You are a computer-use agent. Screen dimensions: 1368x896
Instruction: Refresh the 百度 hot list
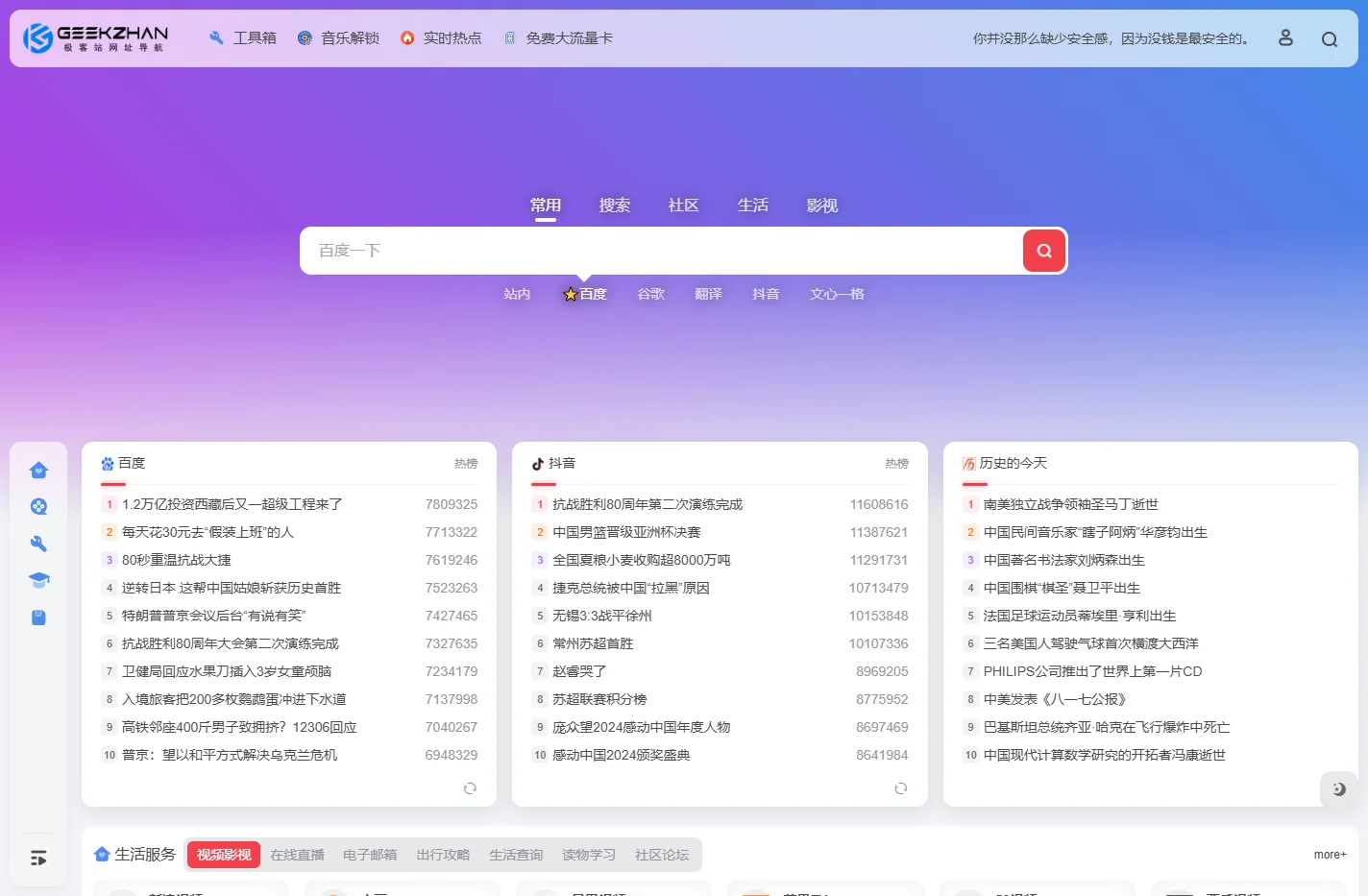coord(470,788)
